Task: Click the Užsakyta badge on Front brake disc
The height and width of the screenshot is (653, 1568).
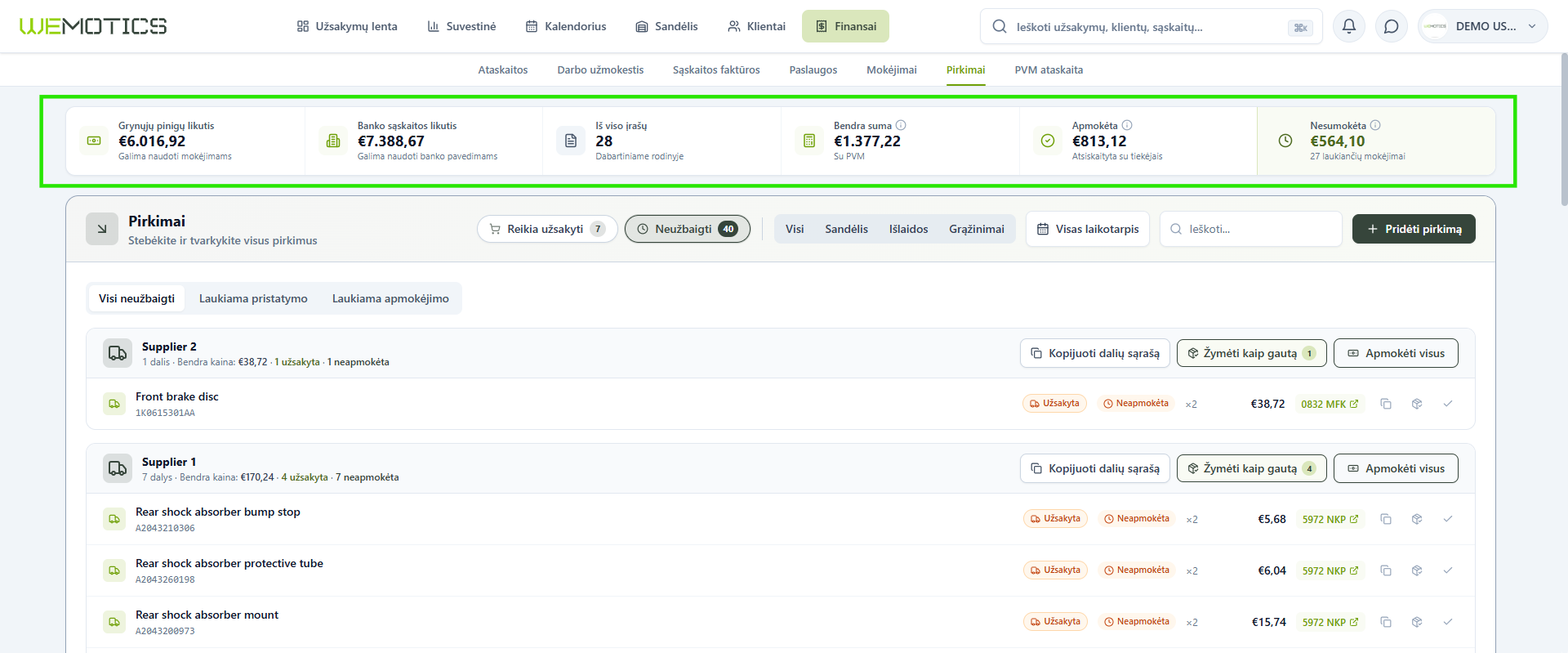Action: [x=1054, y=404]
